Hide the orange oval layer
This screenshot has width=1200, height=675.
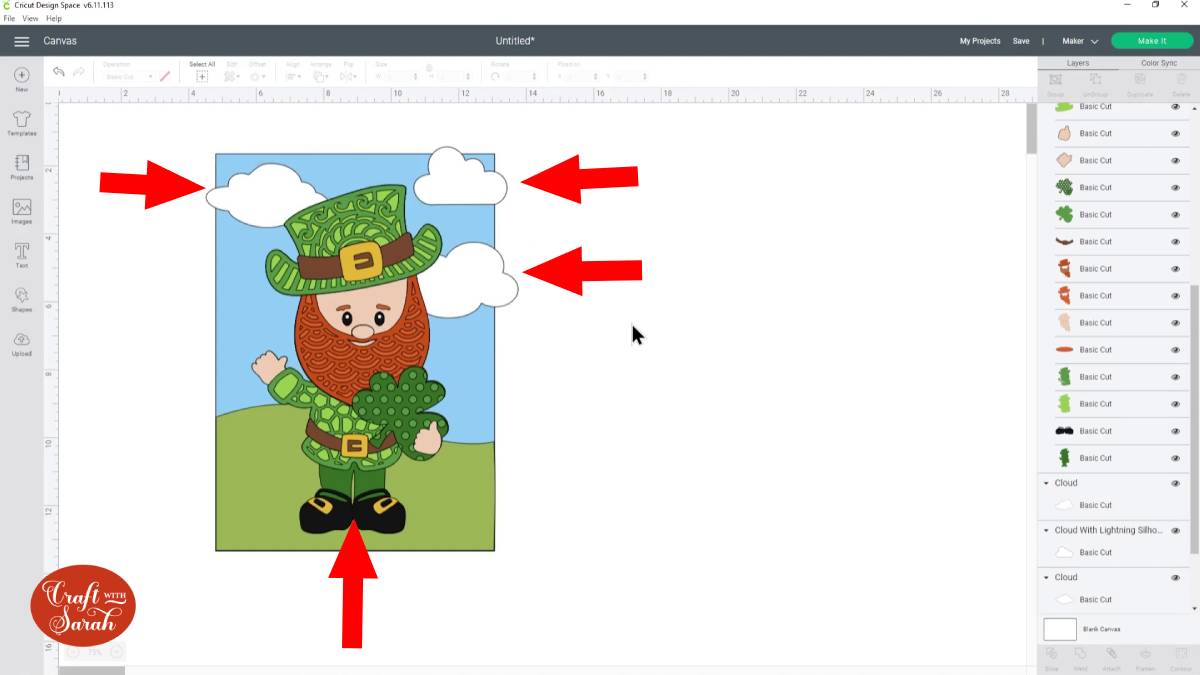[x=1175, y=350]
